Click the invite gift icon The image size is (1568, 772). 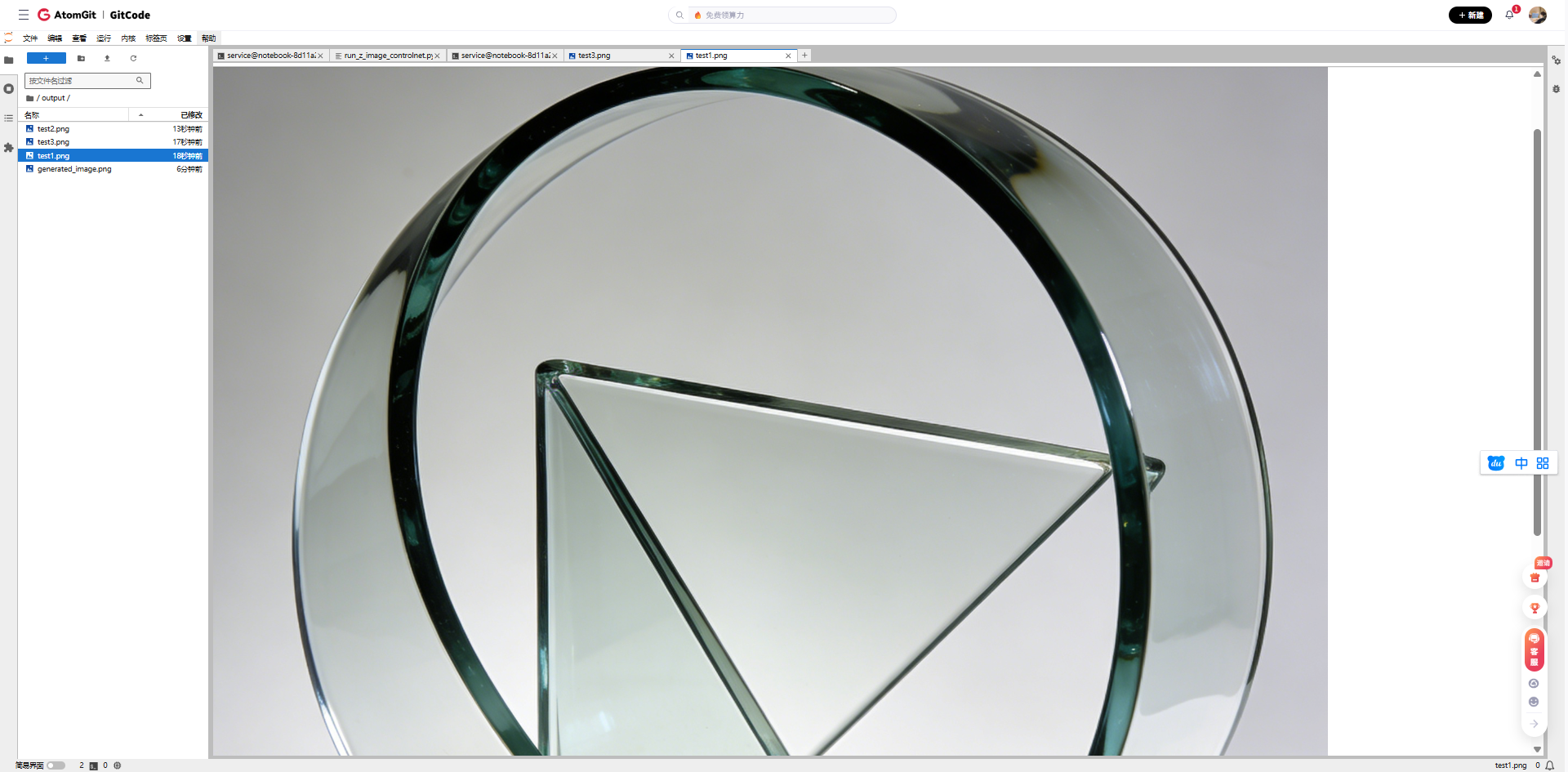tap(1535, 577)
